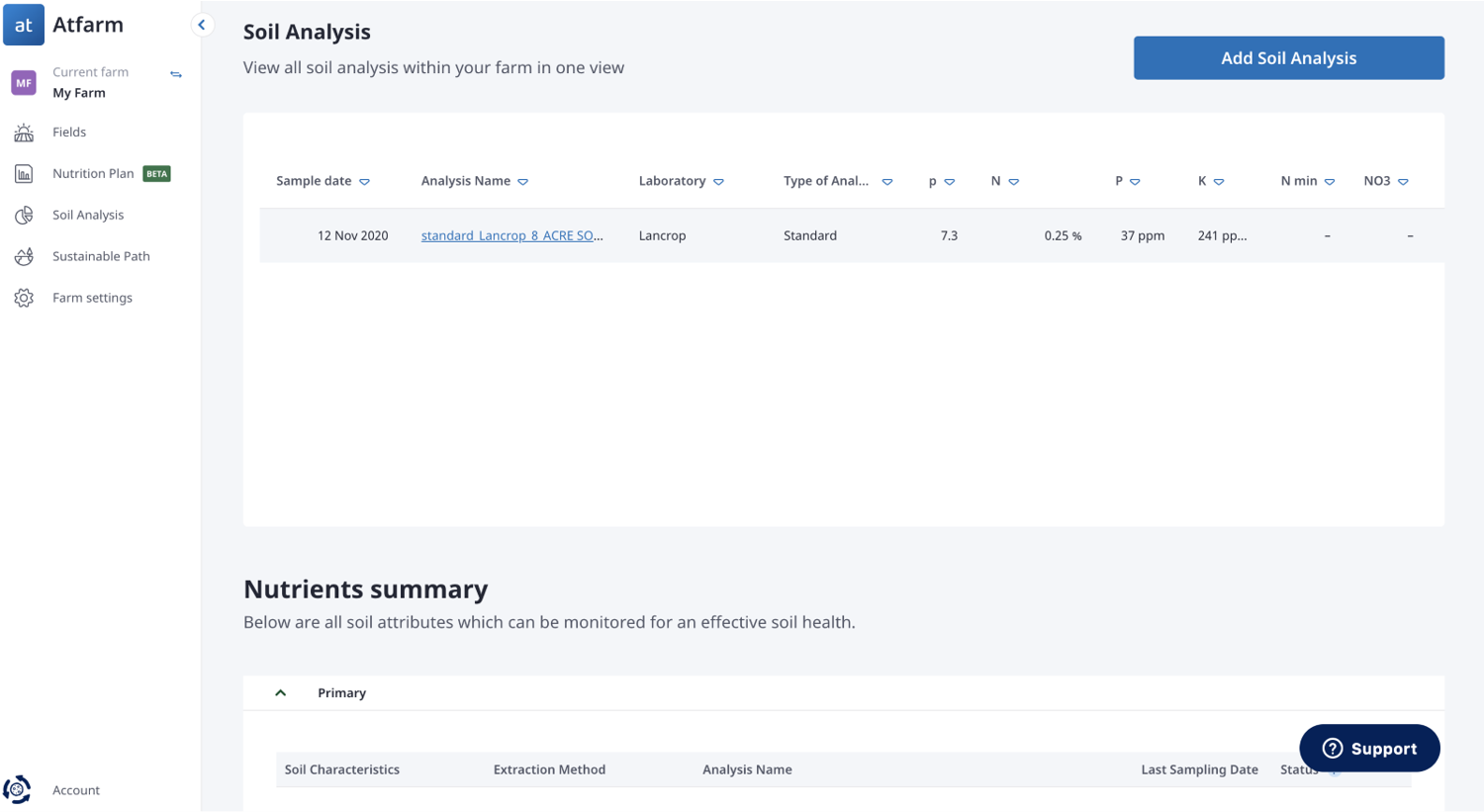
Task: Open the standard_Lancrop_8_ACRE analysis link
Action: tap(511, 235)
